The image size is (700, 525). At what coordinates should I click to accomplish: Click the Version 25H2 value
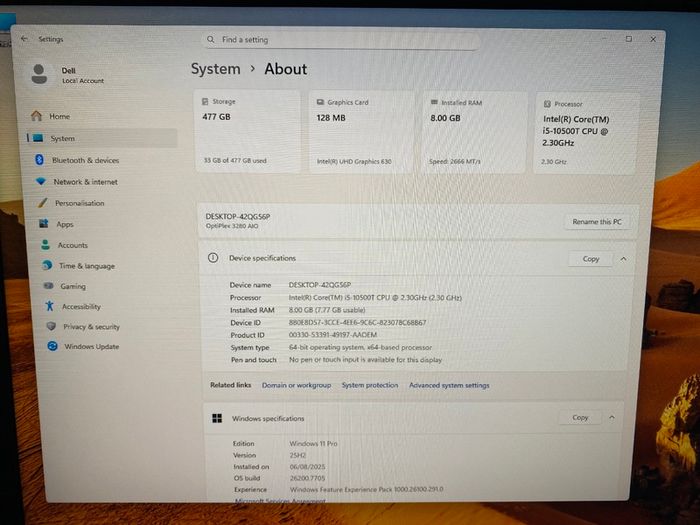(298, 455)
